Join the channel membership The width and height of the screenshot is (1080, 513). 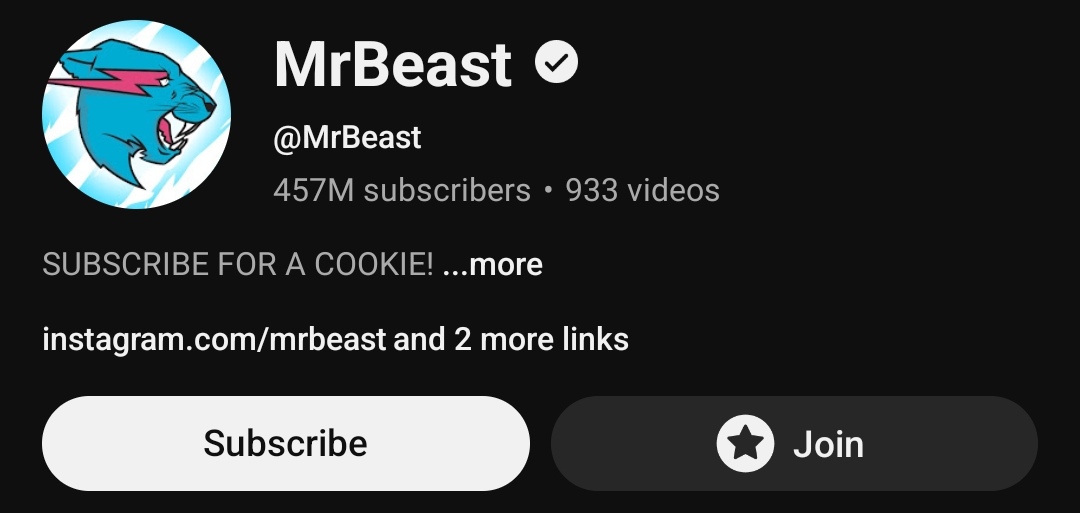(794, 443)
